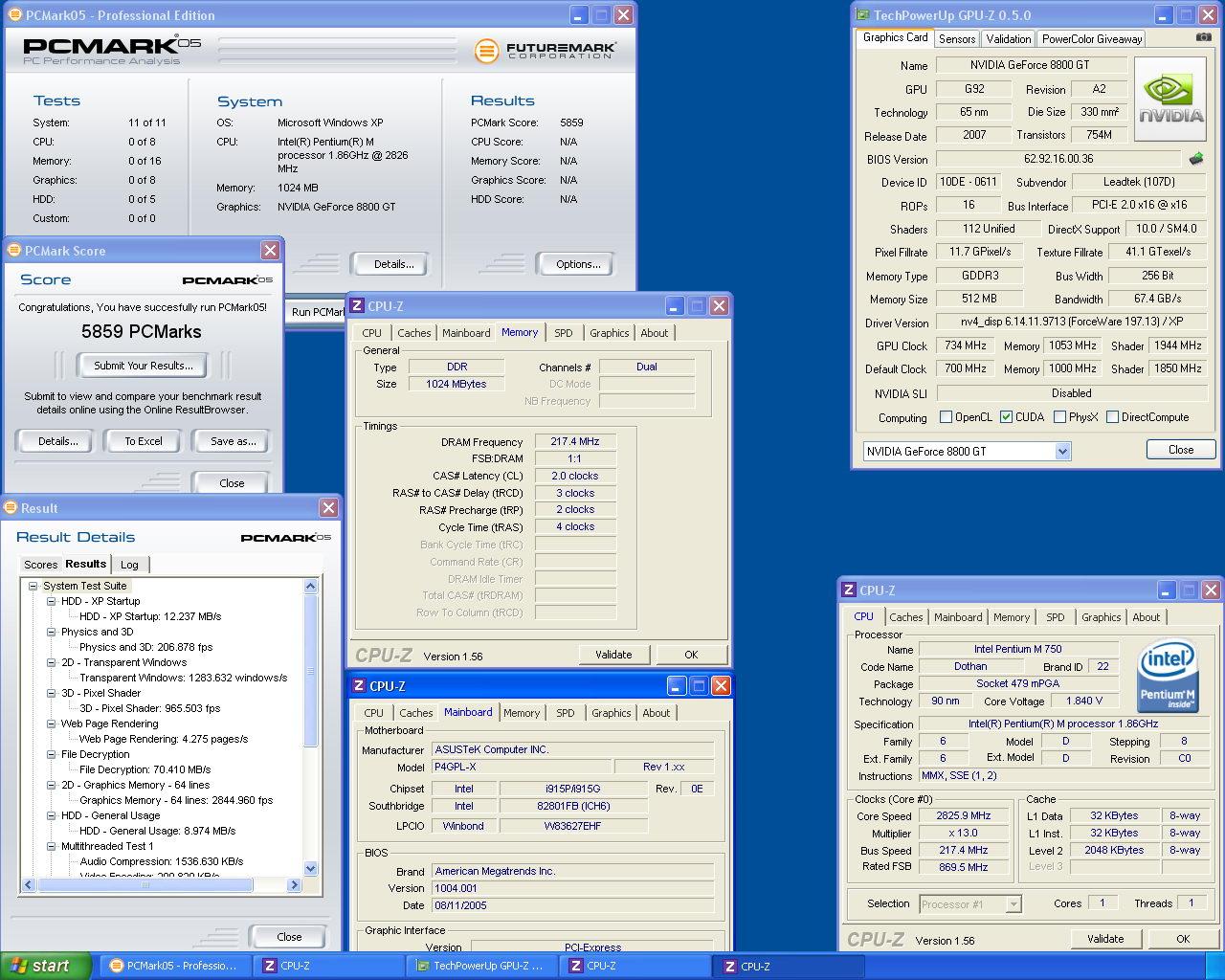Viewport: 1225px width, 980px height.
Task: Collapse the Web Page Rendering node
Action: pos(52,724)
